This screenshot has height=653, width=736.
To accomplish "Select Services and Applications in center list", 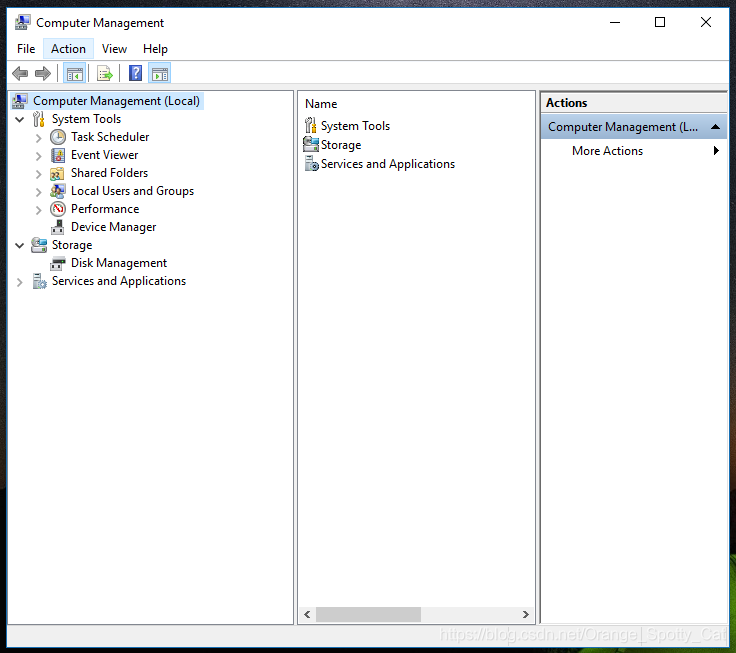I will point(387,164).
